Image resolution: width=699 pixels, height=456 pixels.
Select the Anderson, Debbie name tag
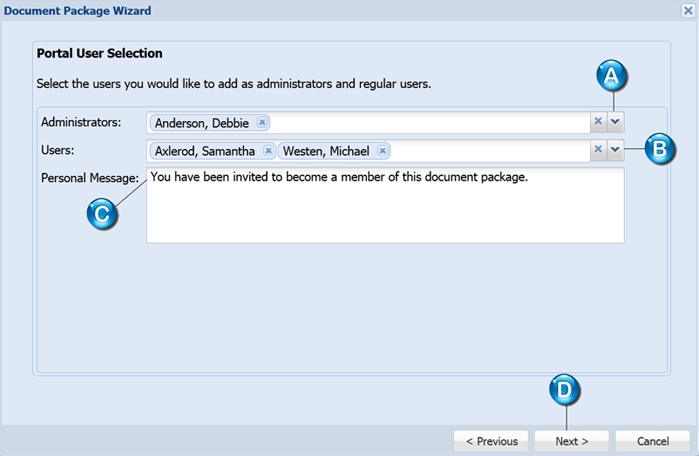[x=210, y=123]
